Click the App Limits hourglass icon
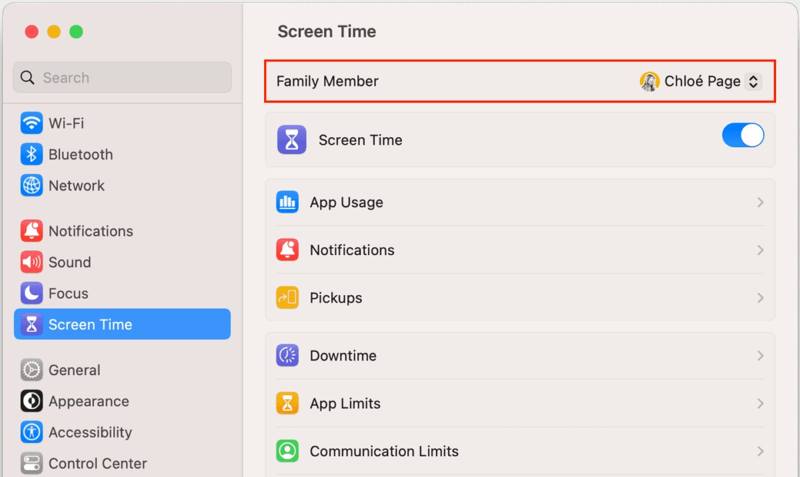The height and width of the screenshot is (477, 800). [287, 403]
